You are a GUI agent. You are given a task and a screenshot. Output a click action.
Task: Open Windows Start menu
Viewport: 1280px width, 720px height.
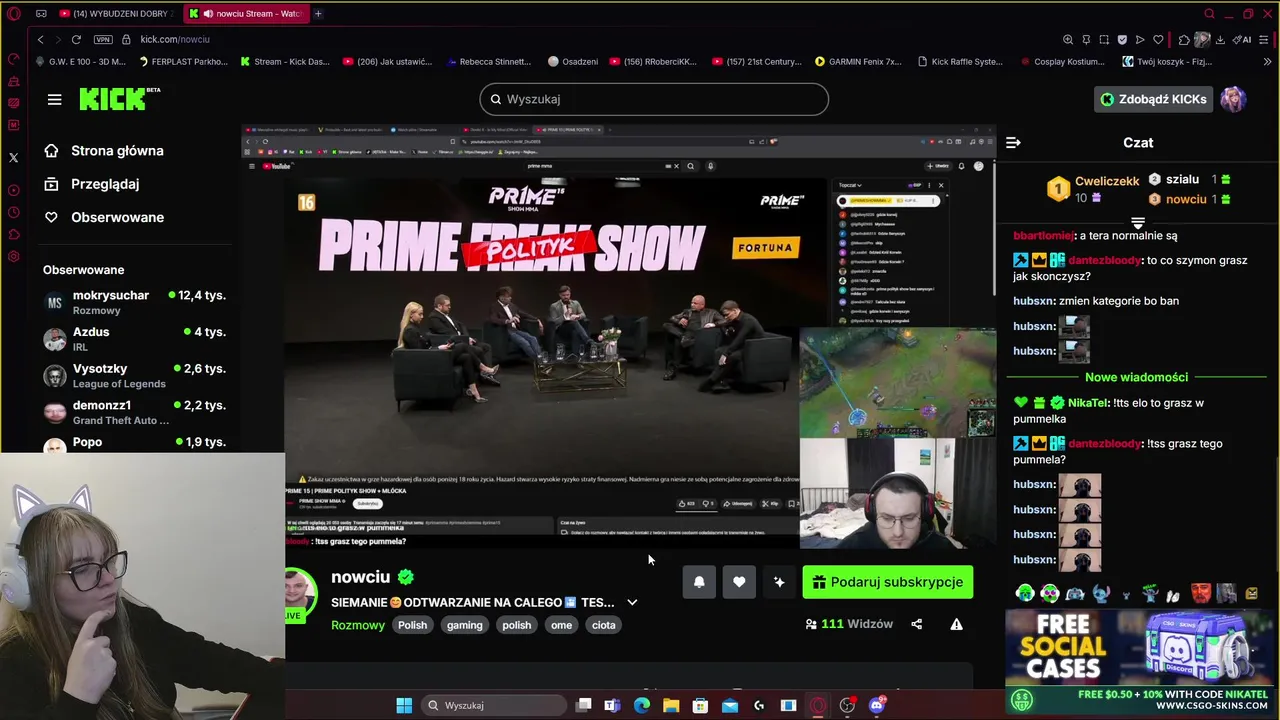[x=404, y=705]
